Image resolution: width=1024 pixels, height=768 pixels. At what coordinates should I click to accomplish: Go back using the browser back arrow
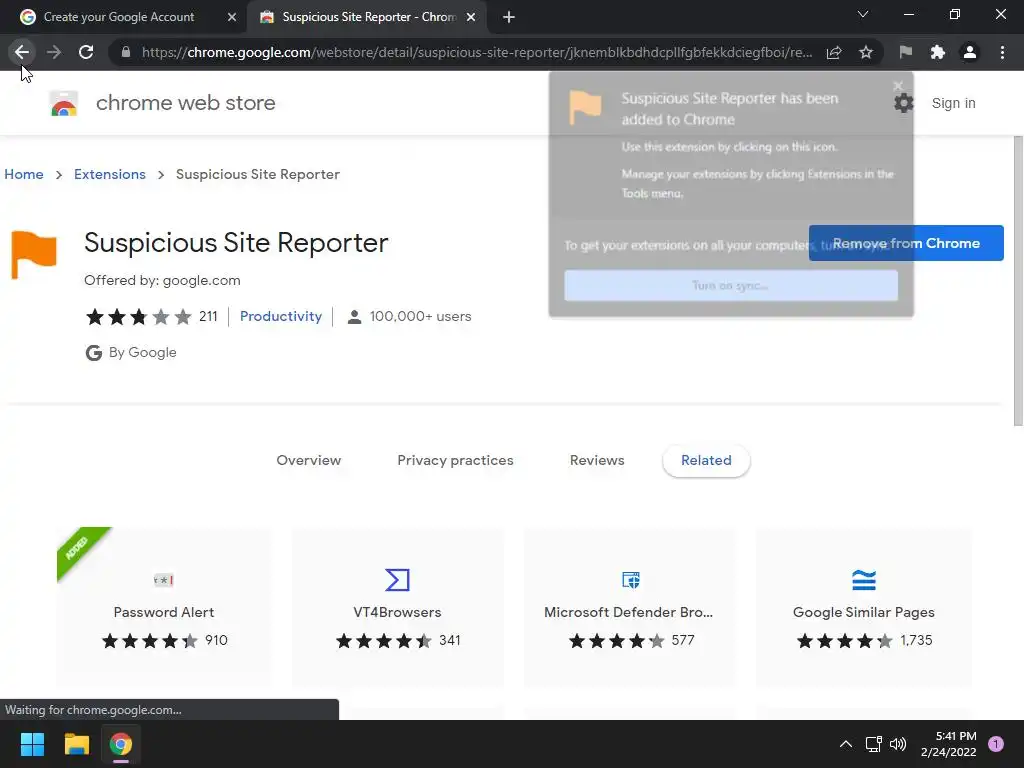pyautogui.click(x=22, y=52)
